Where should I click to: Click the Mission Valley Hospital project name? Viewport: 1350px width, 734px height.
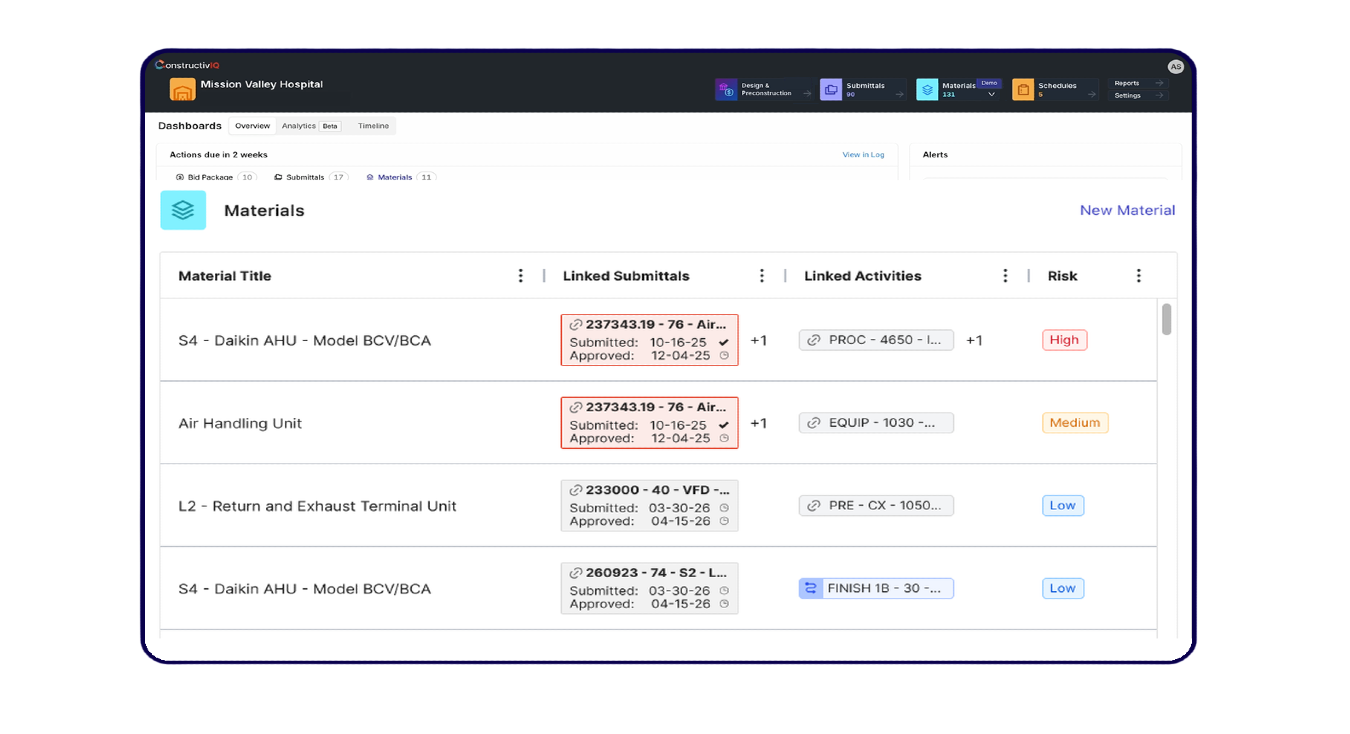click(x=261, y=85)
